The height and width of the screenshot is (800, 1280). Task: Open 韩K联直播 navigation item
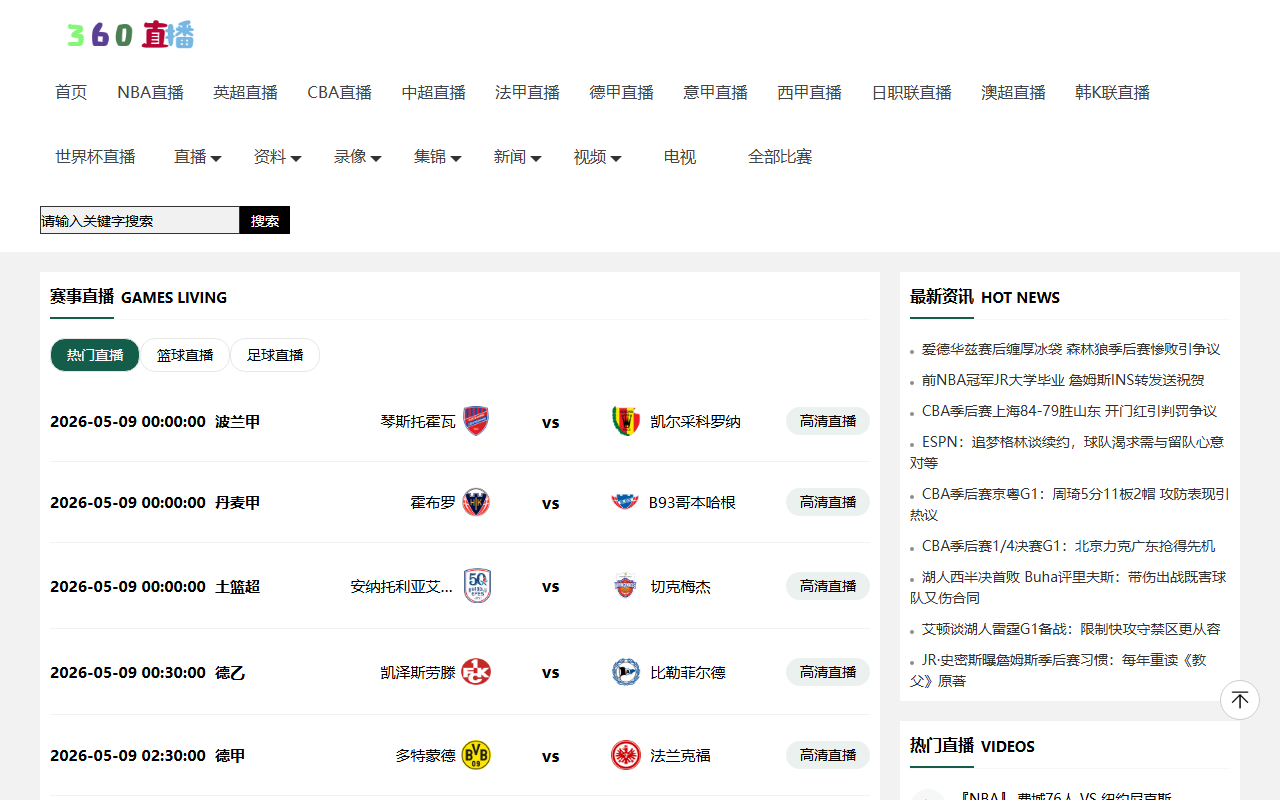pos(1113,92)
